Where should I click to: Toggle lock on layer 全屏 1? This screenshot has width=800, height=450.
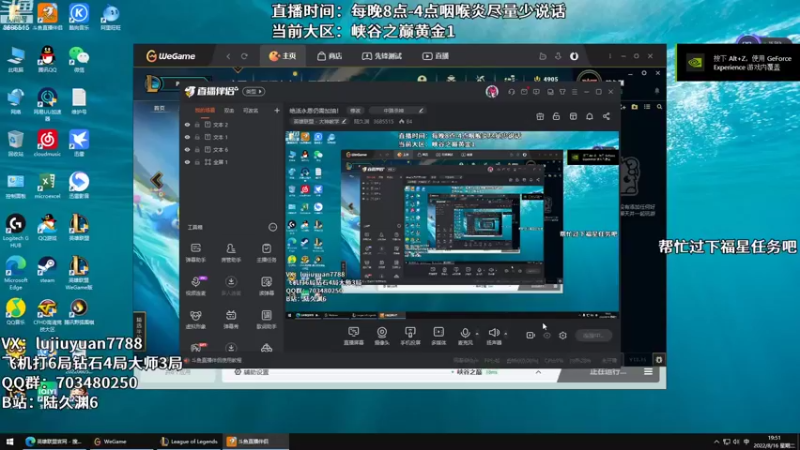[x=197, y=162]
